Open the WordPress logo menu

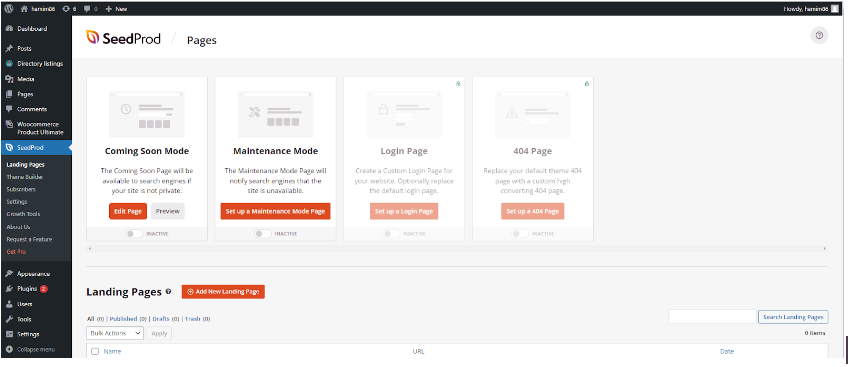tap(9, 9)
